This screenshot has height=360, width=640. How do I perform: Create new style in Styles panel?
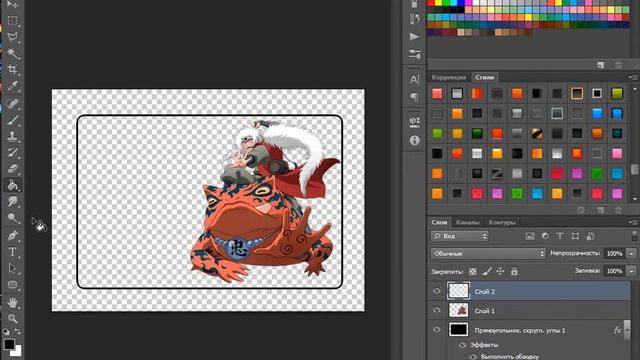tap(600, 210)
